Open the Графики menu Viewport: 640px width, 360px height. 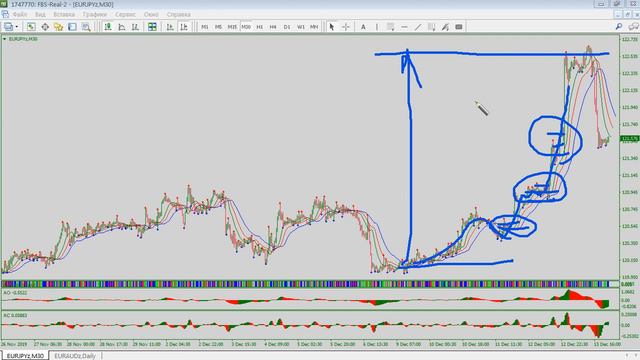[x=95, y=14]
